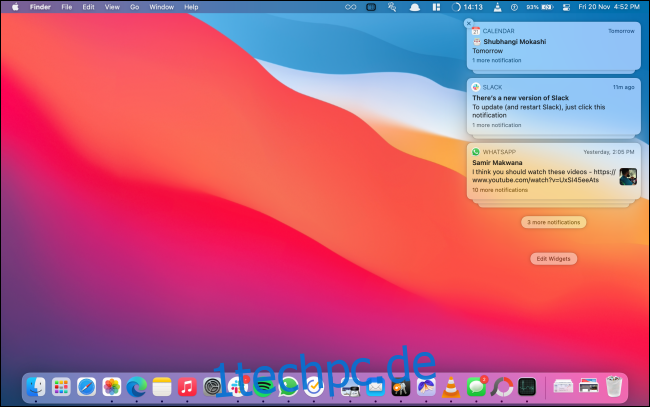Open the View menu
This screenshot has width=650, height=407.
[112, 7]
